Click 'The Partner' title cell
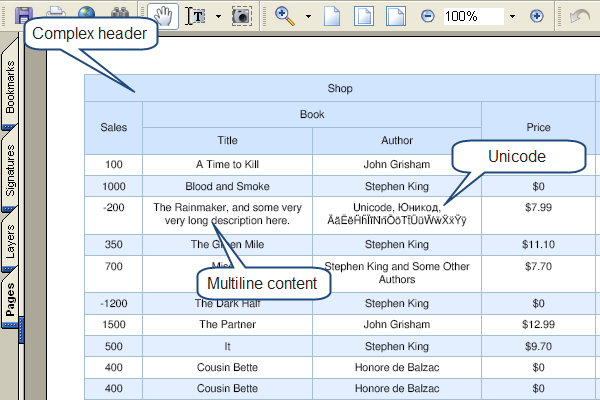The width and height of the screenshot is (600, 400). [x=227, y=325]
